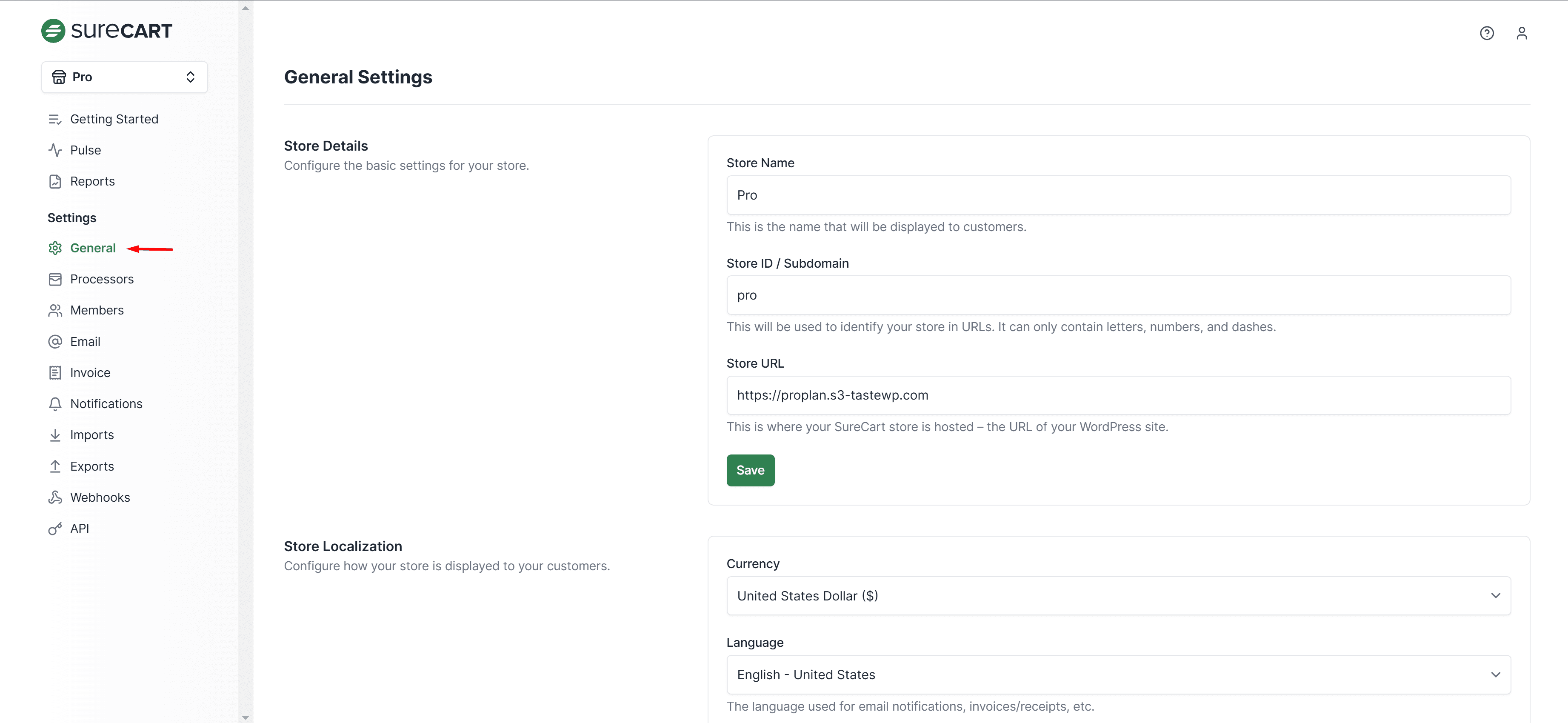Click the SureCart logo
Image resolution: width=1568 pixels, height=723 pixels.
(106, 31)
